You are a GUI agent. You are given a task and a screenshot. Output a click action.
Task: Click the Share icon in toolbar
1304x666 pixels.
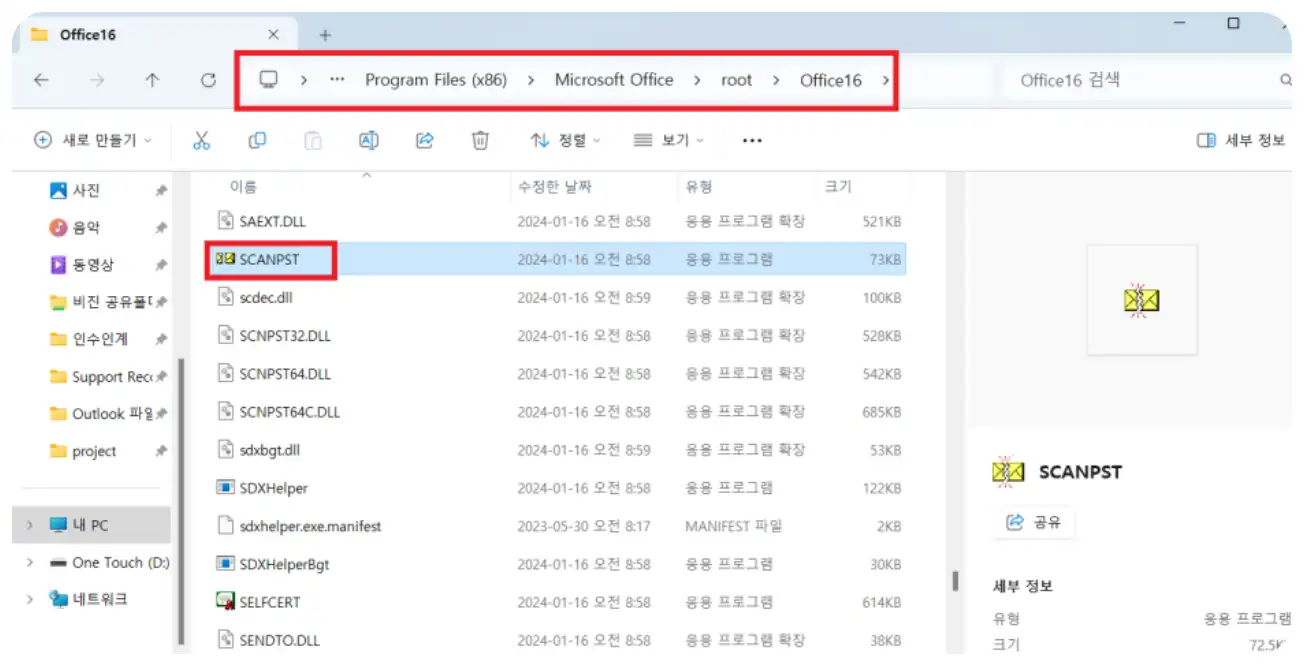click(425, 141)
